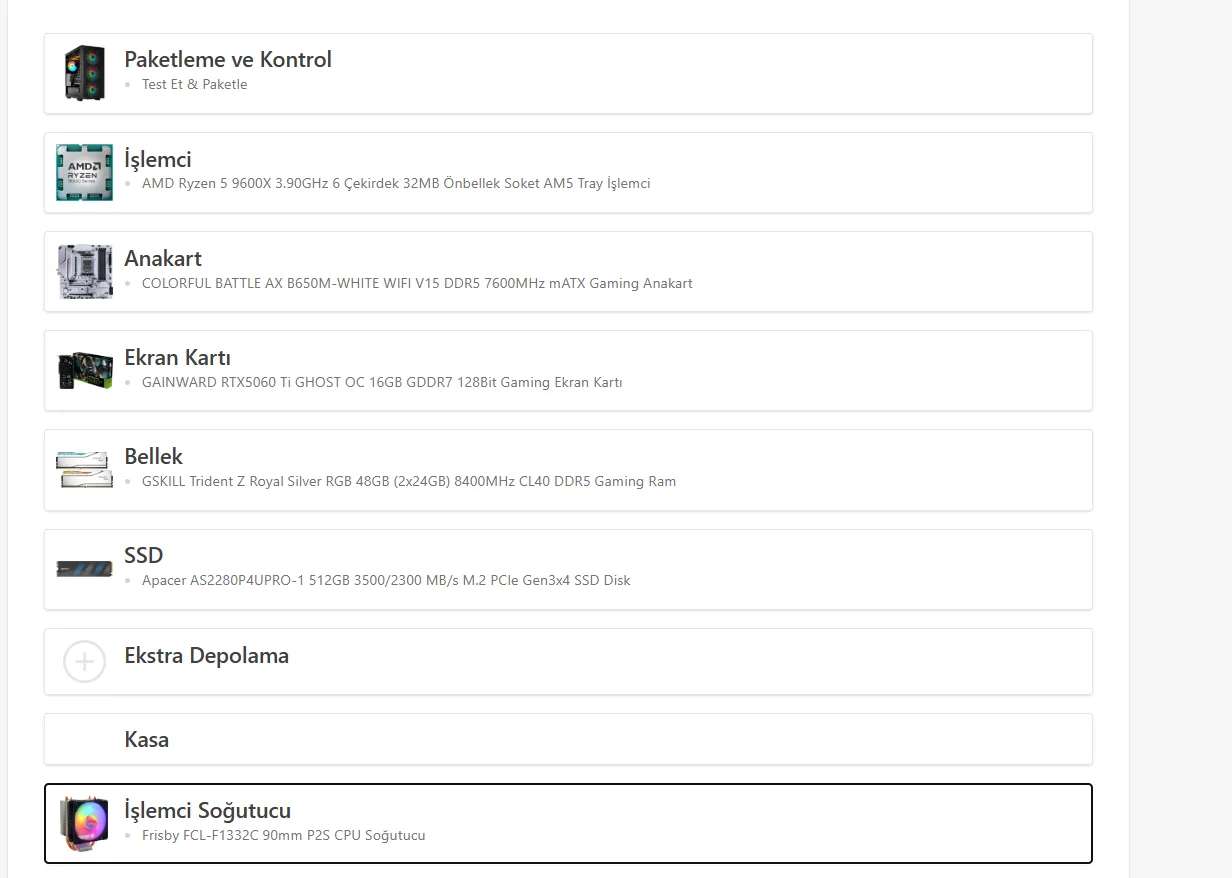The image size is (1232, 878).
Task: Expand the Ekstra Depolama row
Action: tap(207, 656)
